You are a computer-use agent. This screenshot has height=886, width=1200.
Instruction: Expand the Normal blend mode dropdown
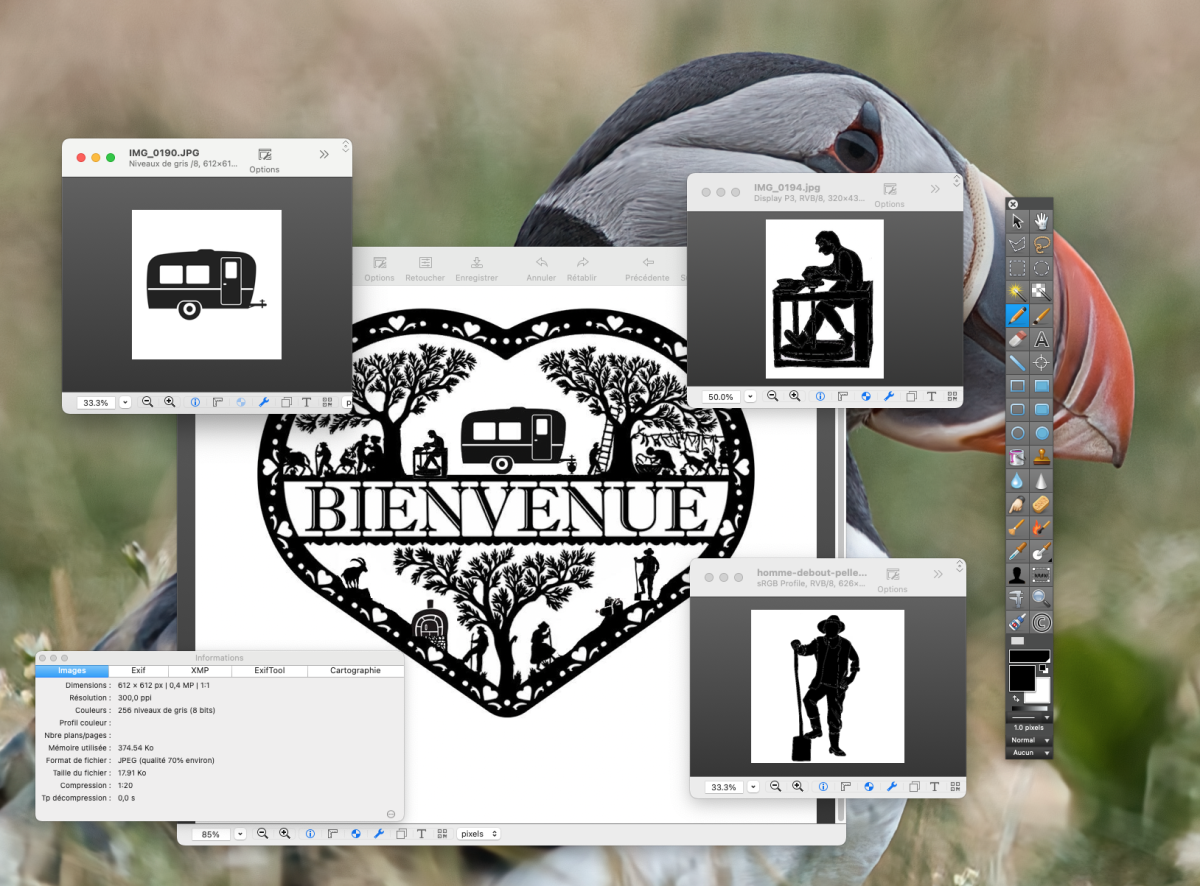pos(1029,740)
